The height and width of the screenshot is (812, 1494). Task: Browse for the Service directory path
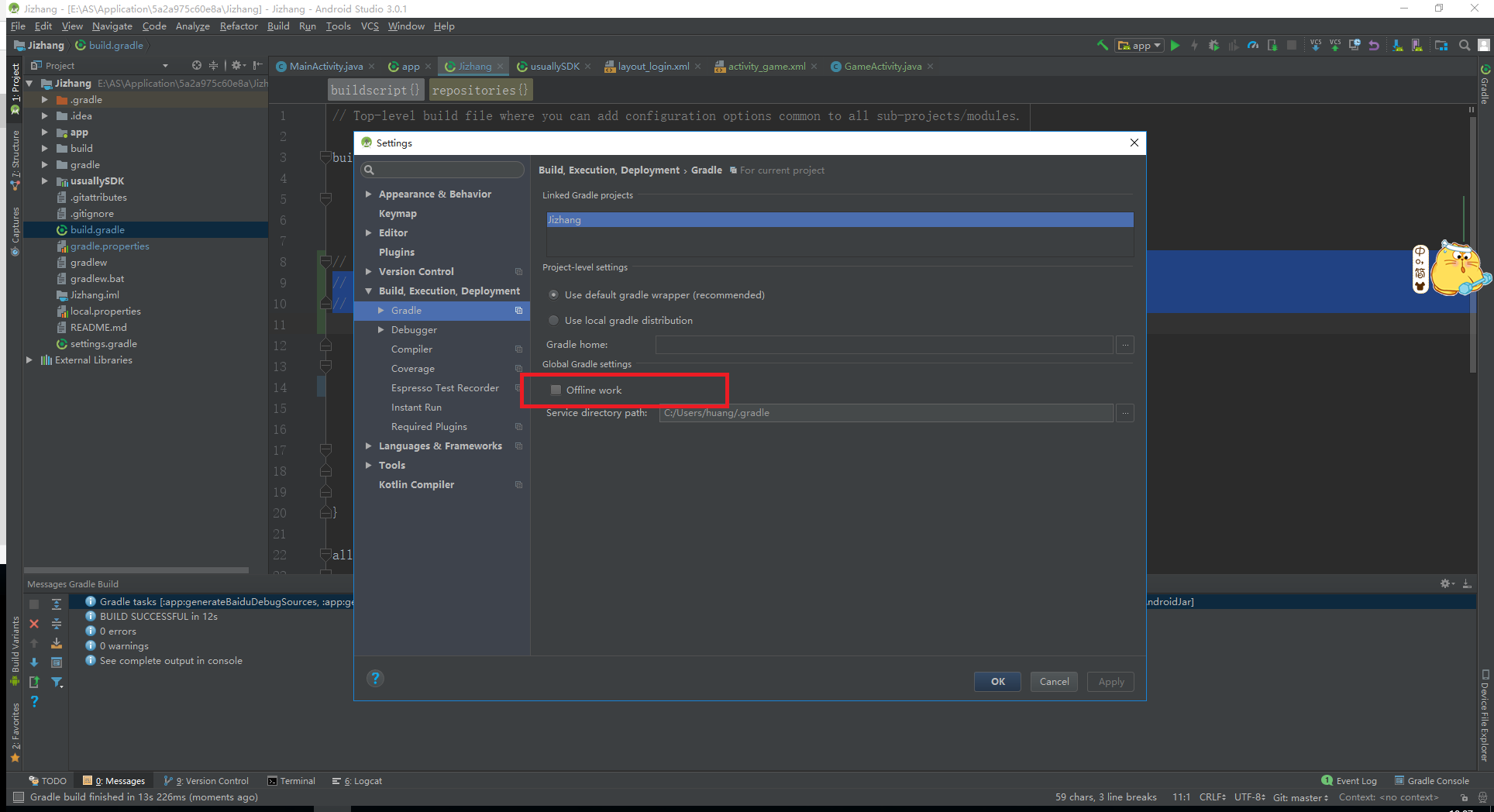[x=1124, y=413]
